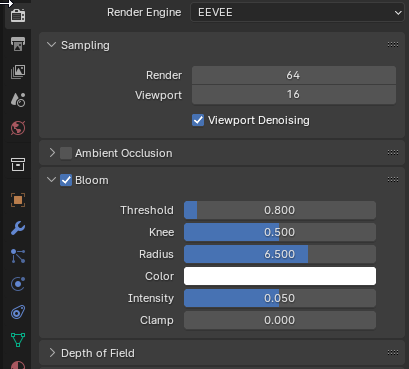Image resolution: width=409 pixels, height=369 pixels.
Task: Open the View Layer properties tab
Action: tap(18, 72)
